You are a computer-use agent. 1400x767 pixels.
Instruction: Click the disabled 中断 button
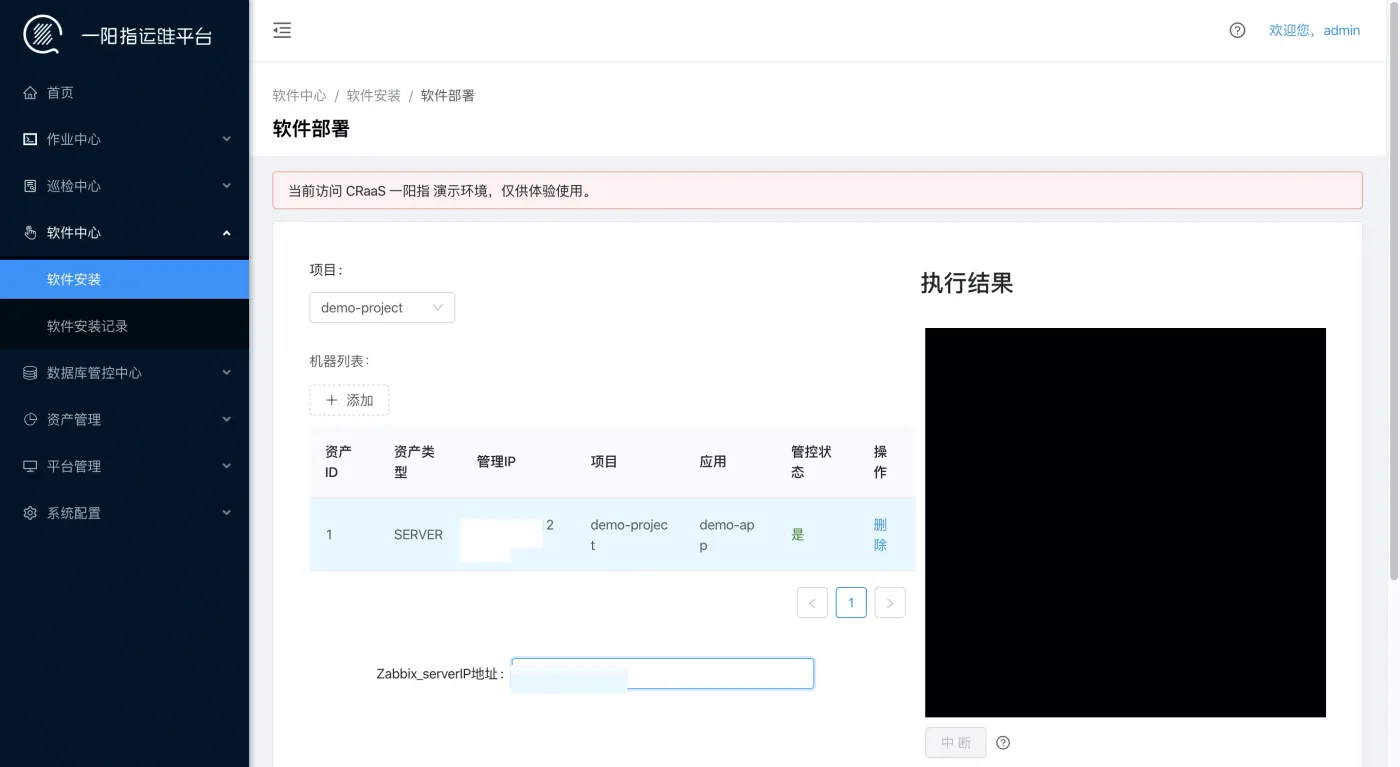956,743
